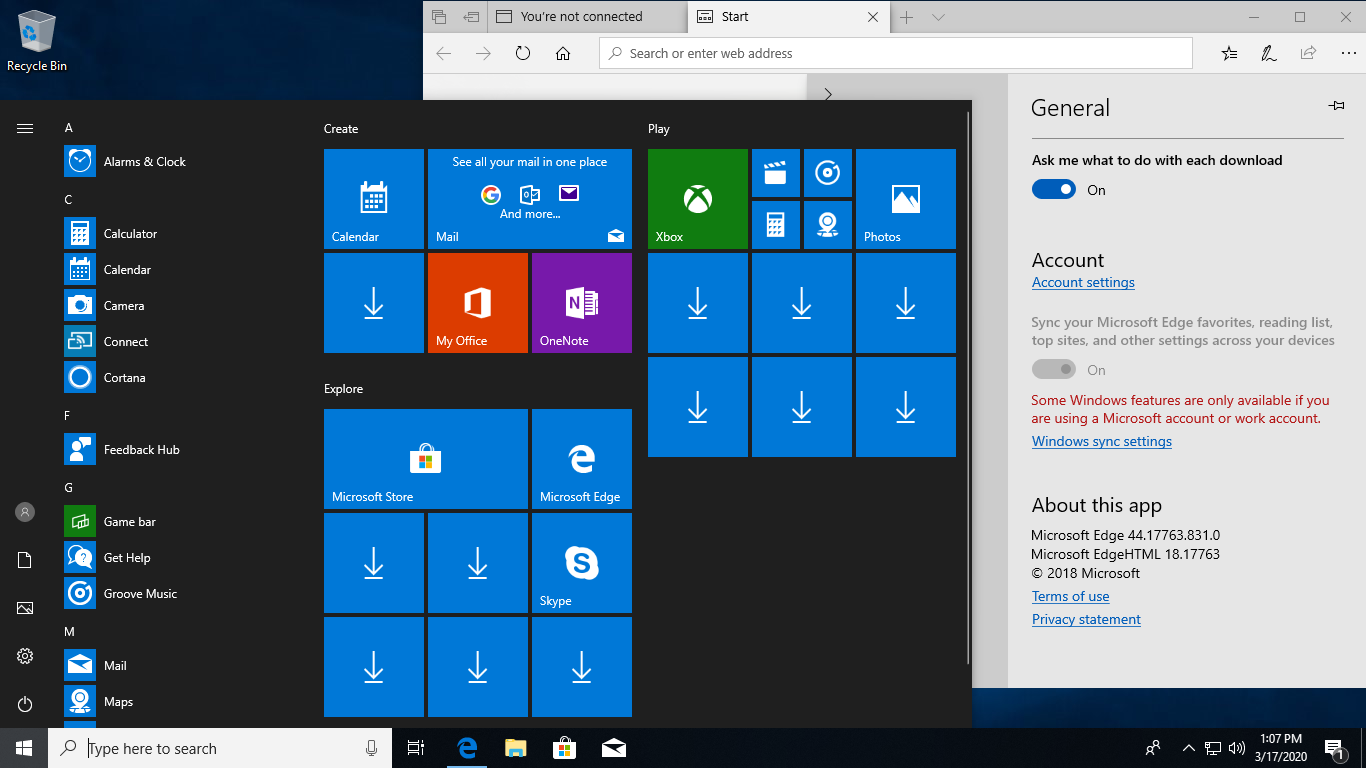Switch to the 'You're not connected' tab
The width and height of the screenshot is (1366, 768).
click(587, 17)
